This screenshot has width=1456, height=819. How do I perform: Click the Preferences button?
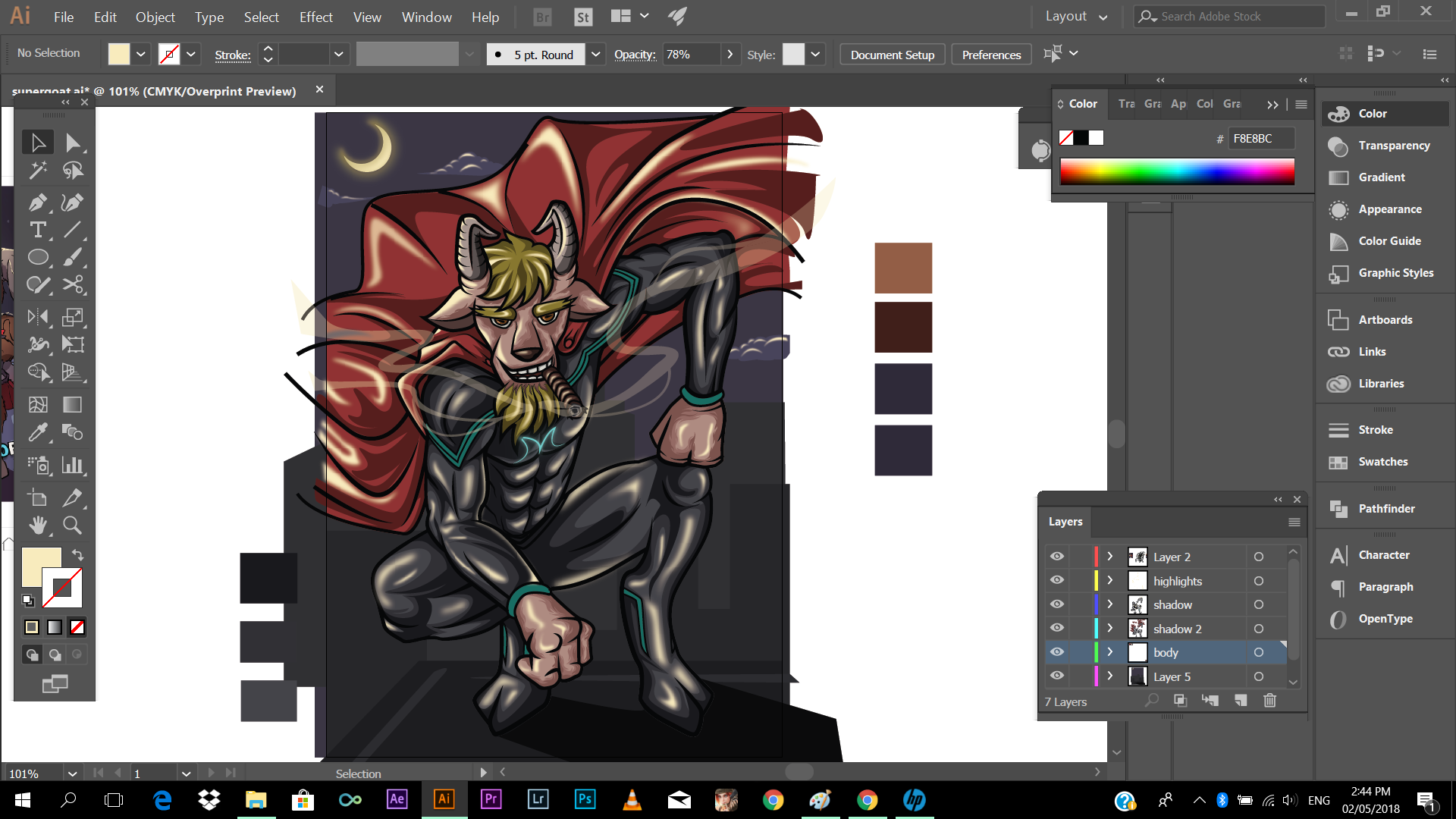click(990, 55)
